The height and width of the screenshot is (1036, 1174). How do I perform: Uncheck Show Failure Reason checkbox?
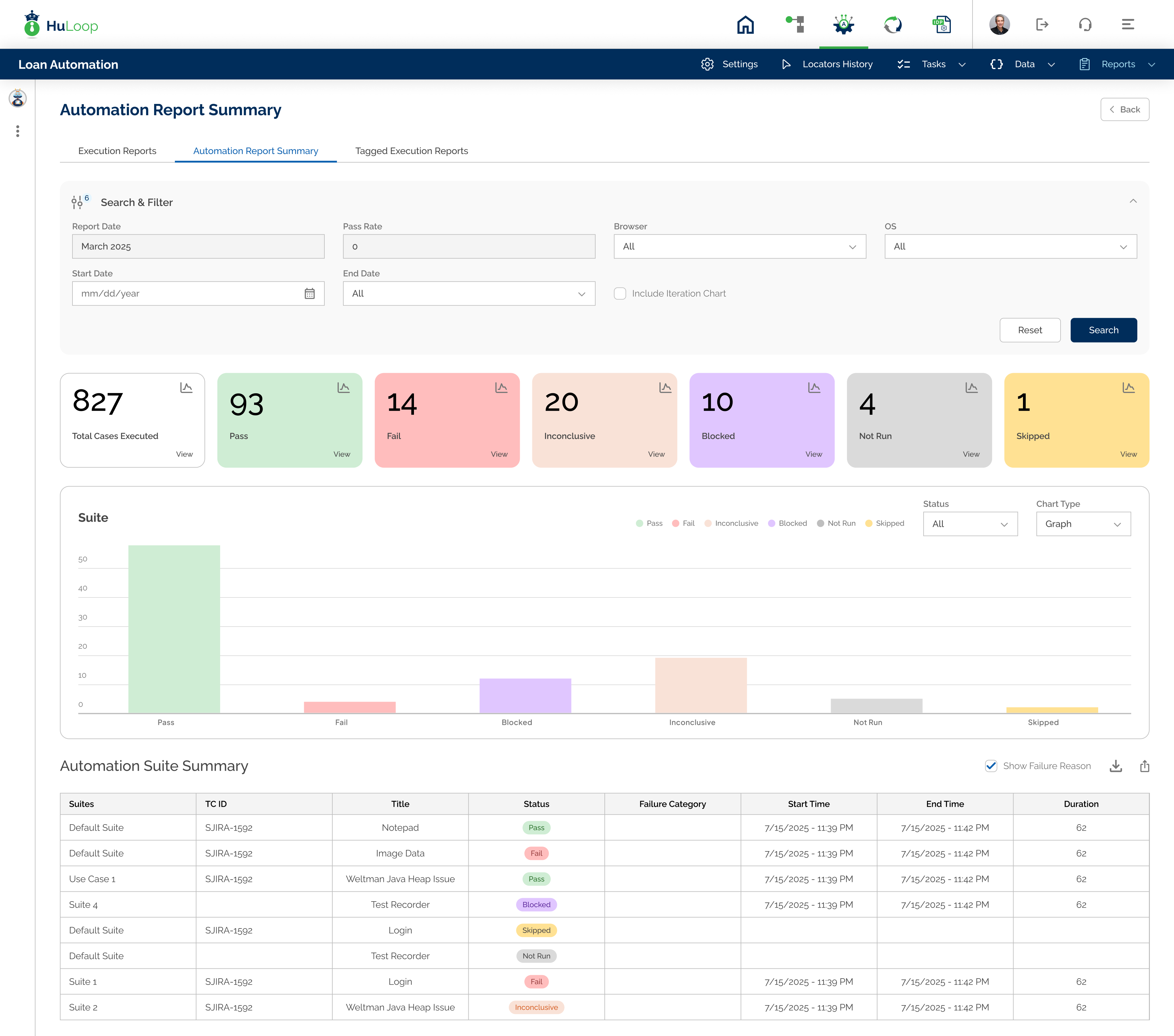[x=991, y=766]
